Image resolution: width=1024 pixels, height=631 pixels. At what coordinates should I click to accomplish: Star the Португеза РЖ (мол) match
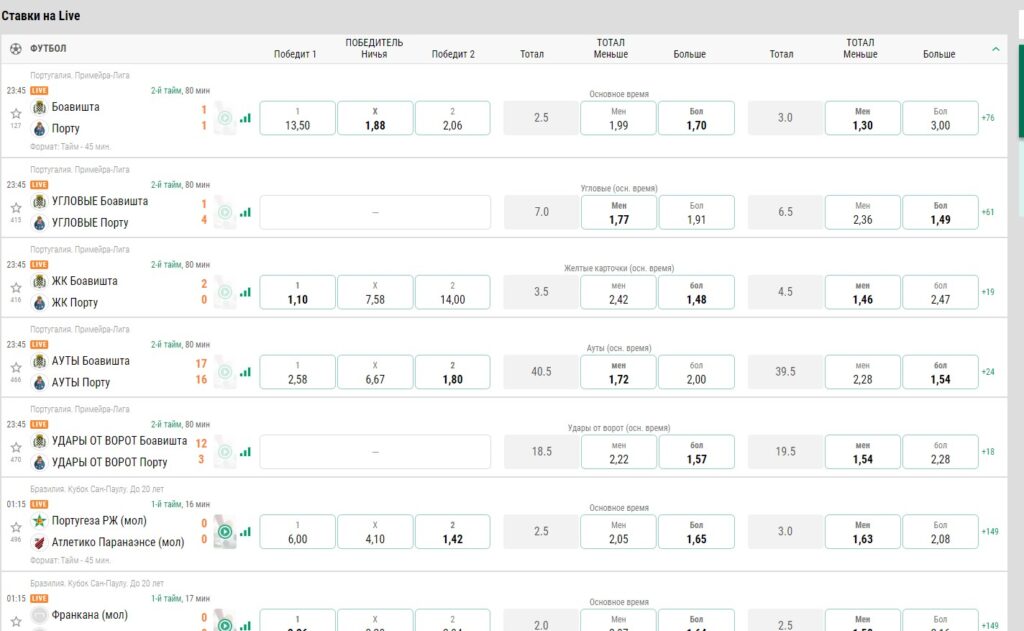(16, 527)
